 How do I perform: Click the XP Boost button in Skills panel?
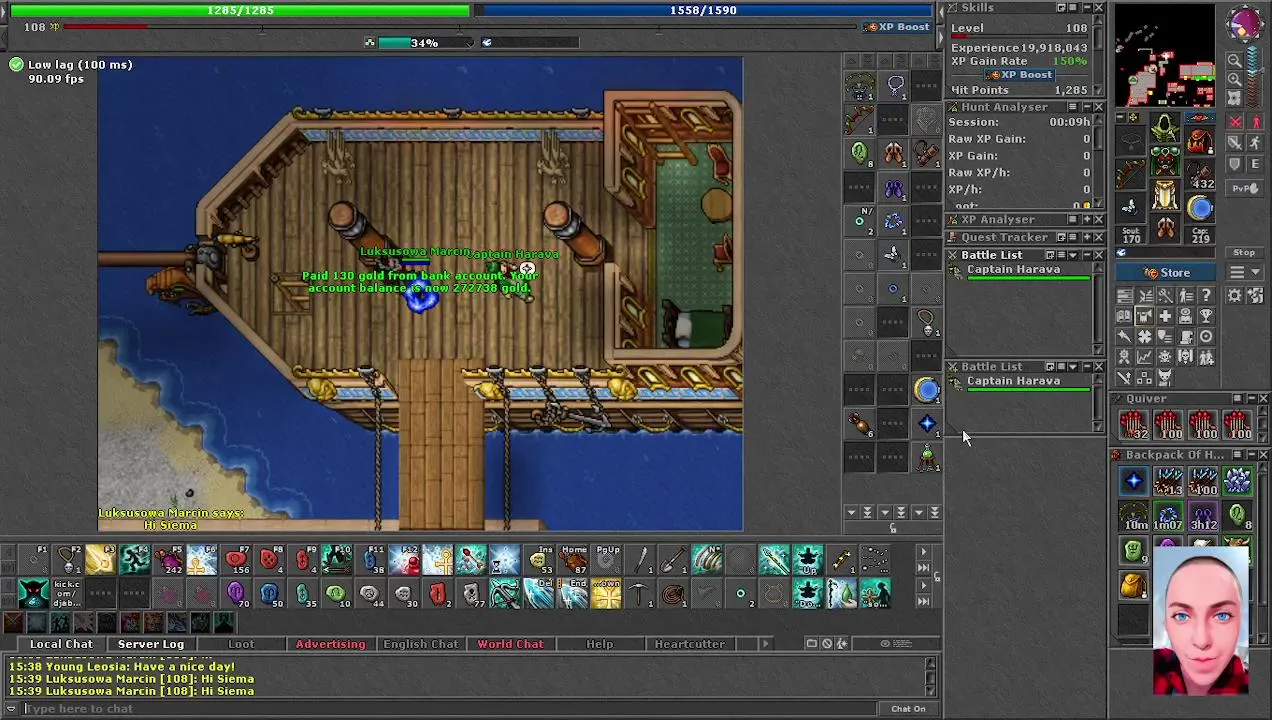(x=1020, y=75)
